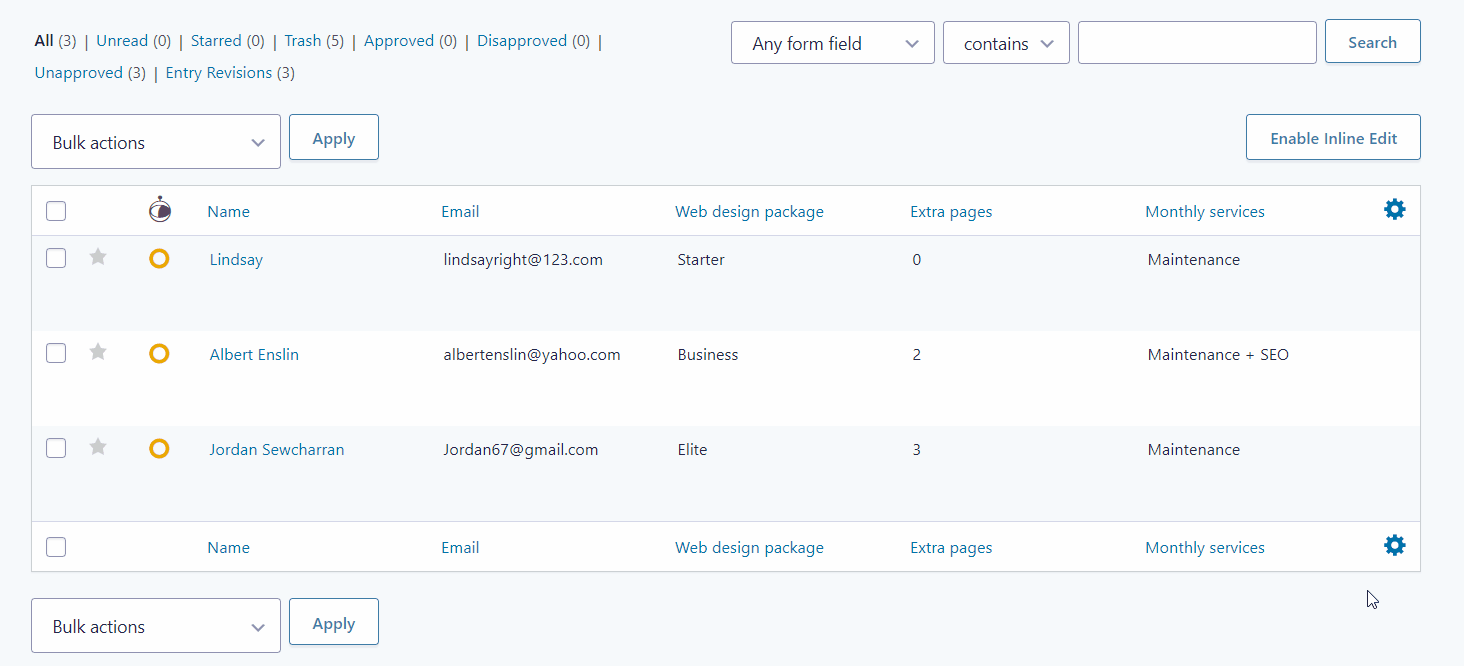
Task: Check the checkbox for Jordan Sewcharran's entry
Action: click(x=55, y=448)
